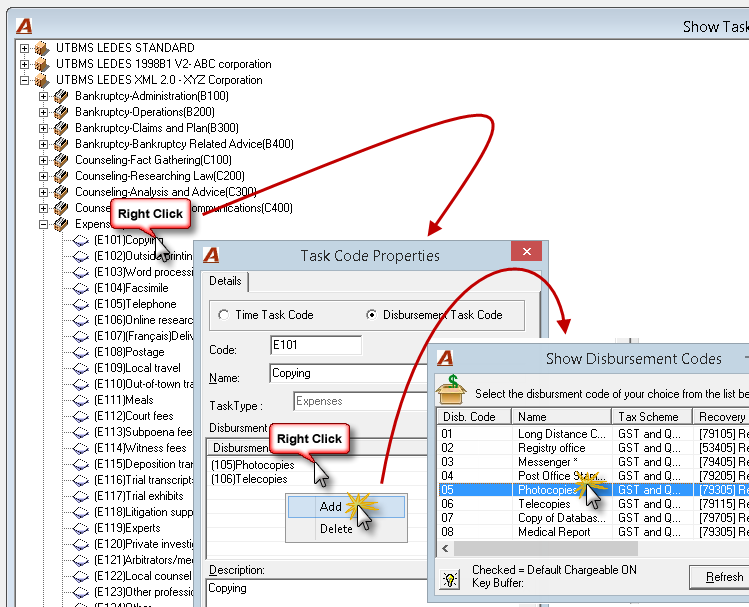Click the Name field containing Copying

click(348, 373)
